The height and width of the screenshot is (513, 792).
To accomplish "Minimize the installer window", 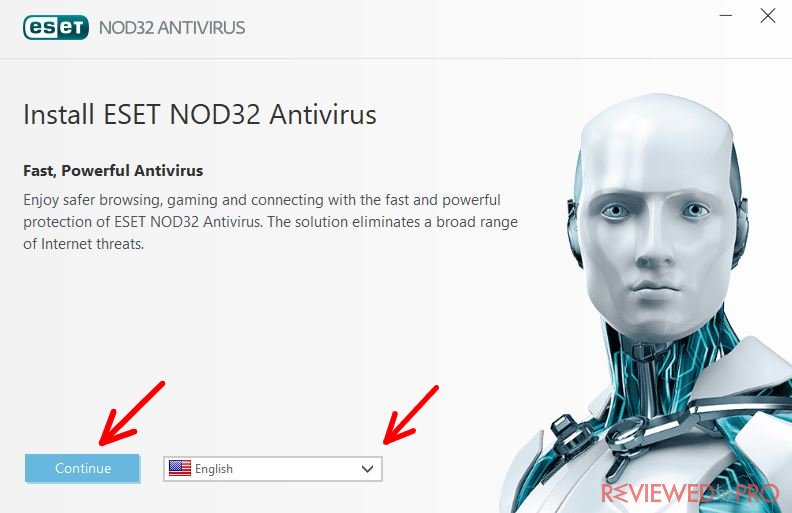I will [726, 16].
